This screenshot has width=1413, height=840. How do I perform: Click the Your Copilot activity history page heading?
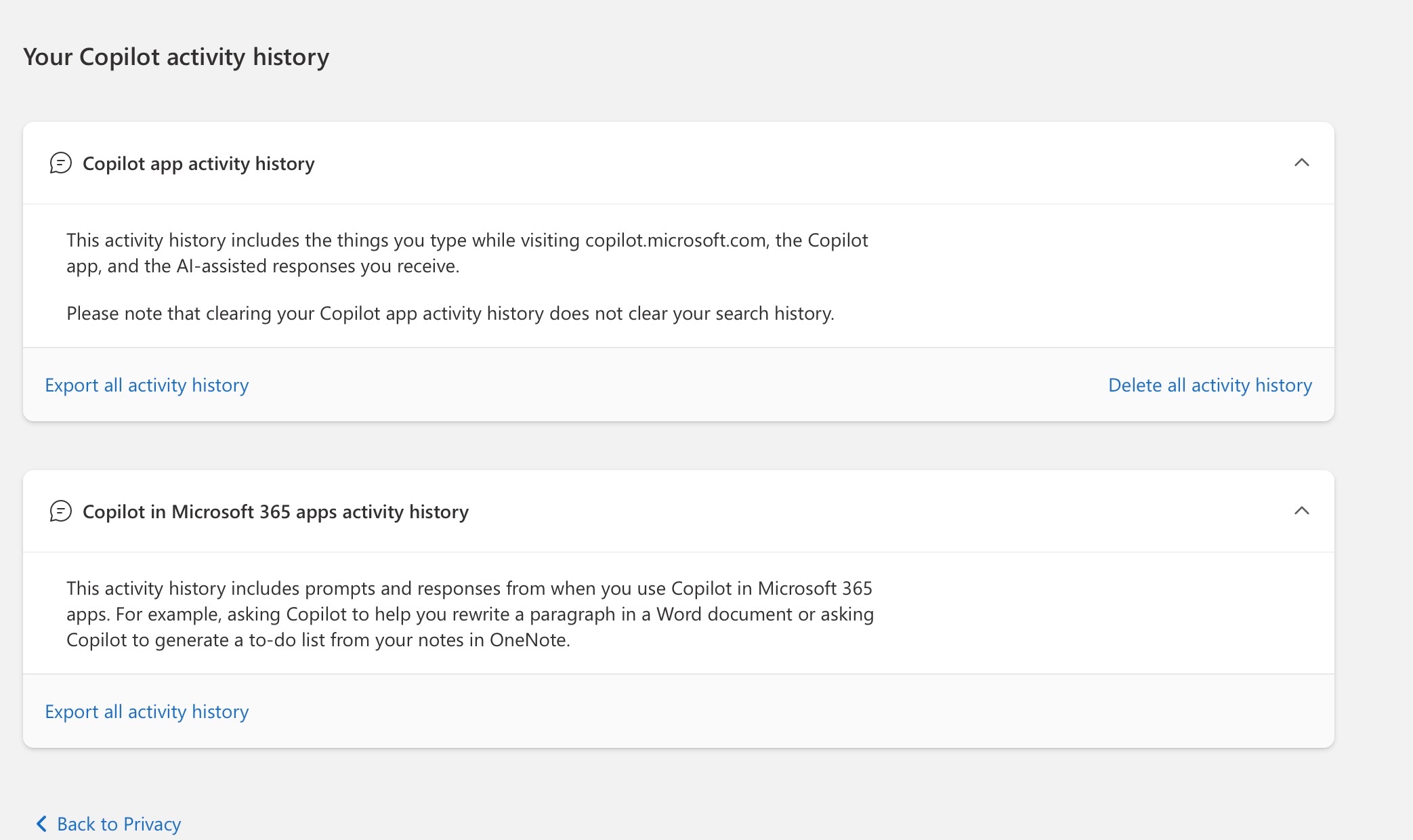click(x=176, y=57)
